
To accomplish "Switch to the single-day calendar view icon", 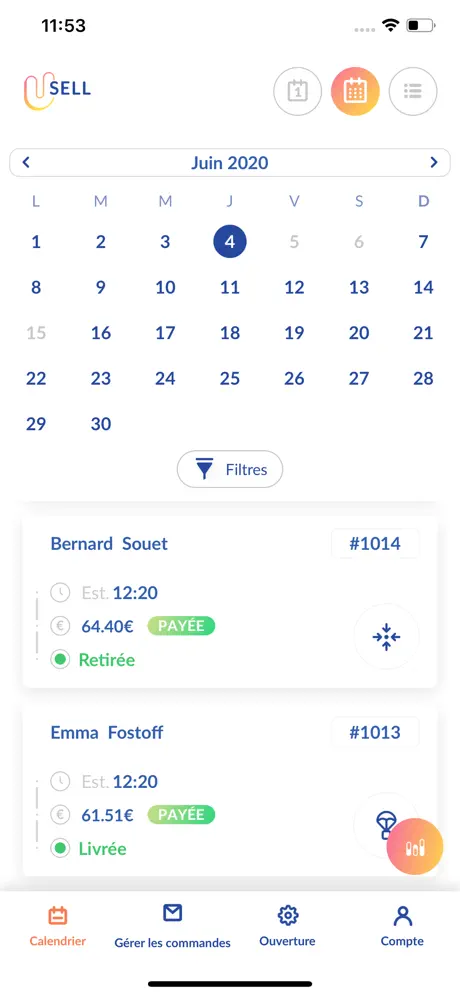I will pos(297,91).
